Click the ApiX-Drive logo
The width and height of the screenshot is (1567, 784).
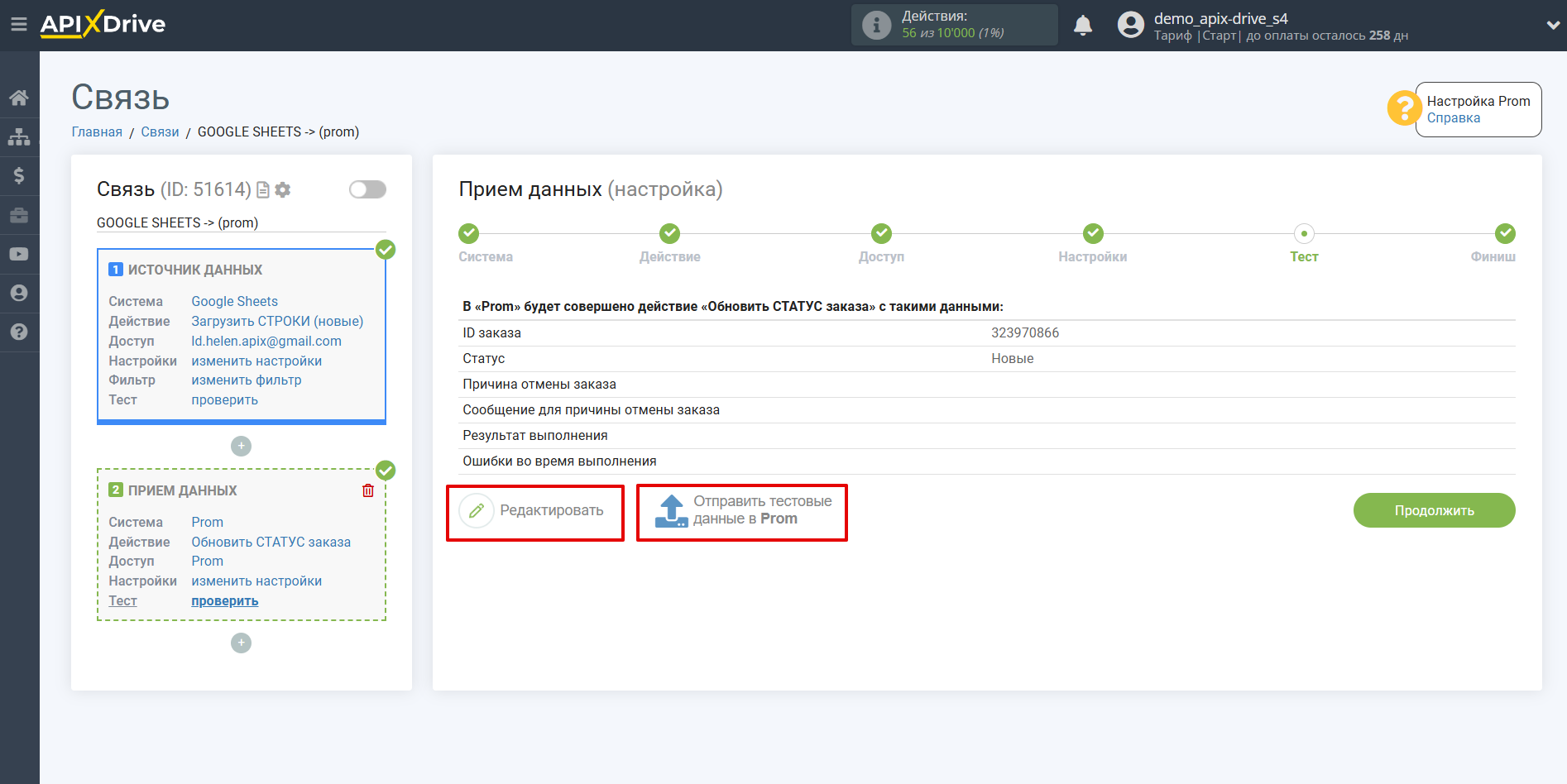pos(103,24)
